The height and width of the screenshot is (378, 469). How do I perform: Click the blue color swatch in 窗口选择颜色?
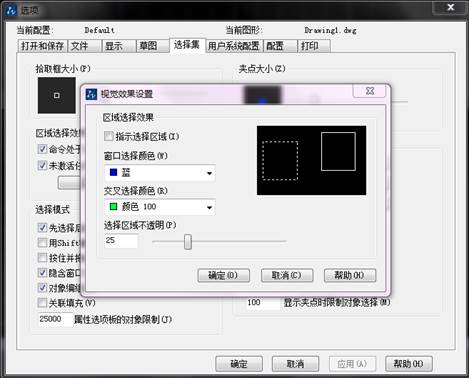pos(113,172)
